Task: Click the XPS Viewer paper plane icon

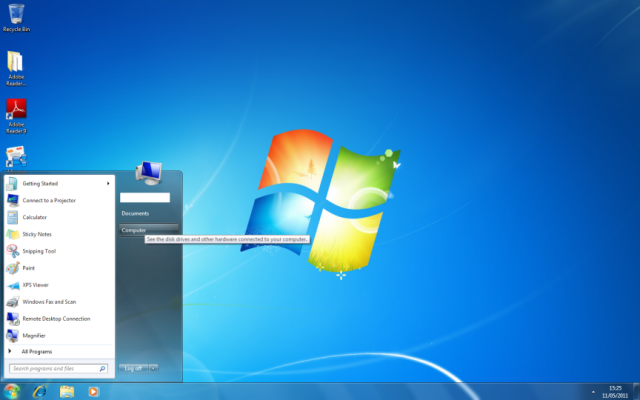Action: pyautogui.click(x=12, y=285)
